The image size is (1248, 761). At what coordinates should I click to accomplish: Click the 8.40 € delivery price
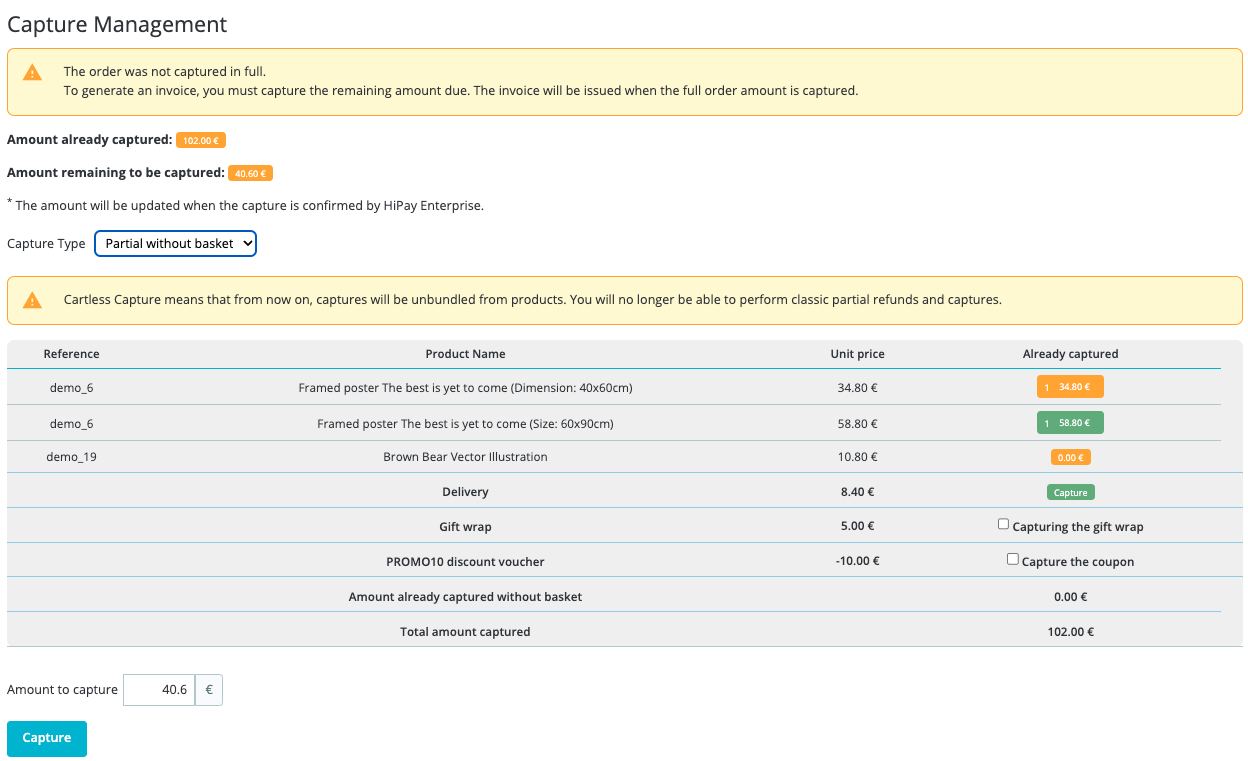(857, 492)
